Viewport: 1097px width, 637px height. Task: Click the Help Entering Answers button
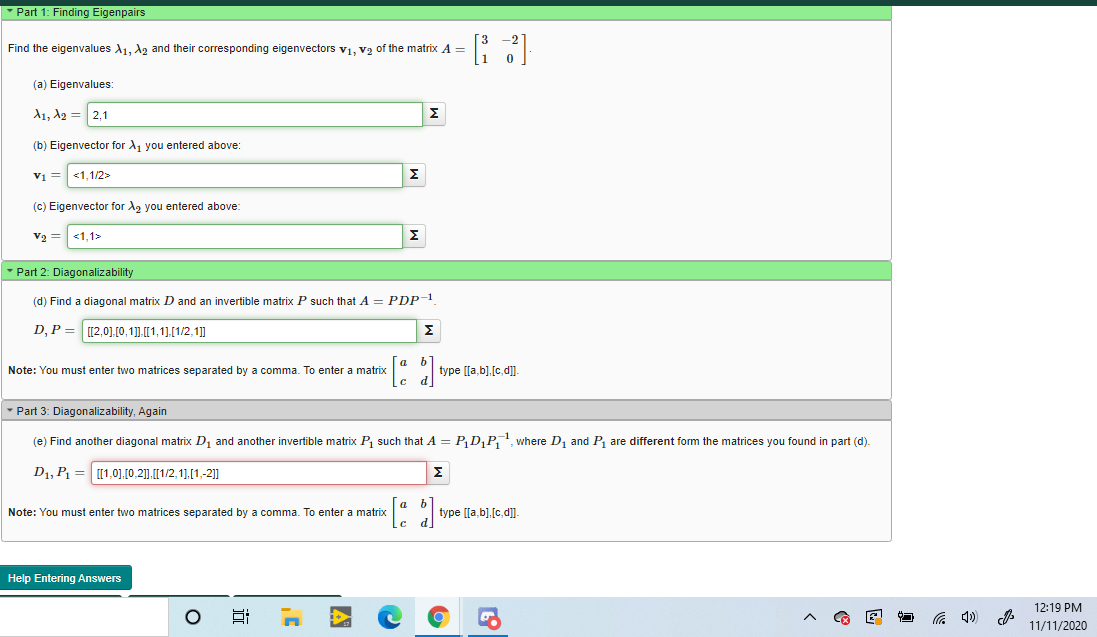click(65, 577)
